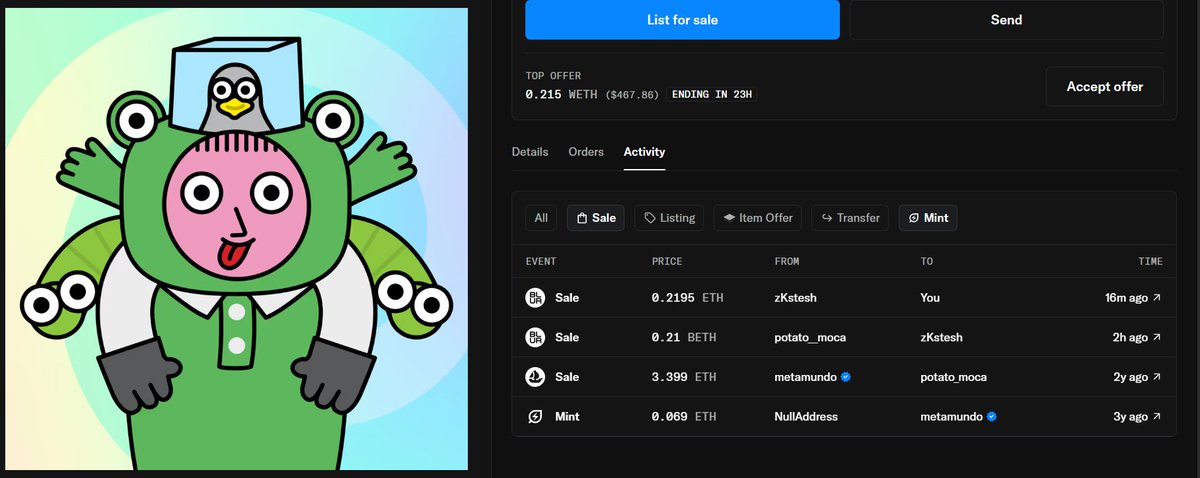Toggle the Sale filter chip
The image size is (1200, 478).
(596, 218)
